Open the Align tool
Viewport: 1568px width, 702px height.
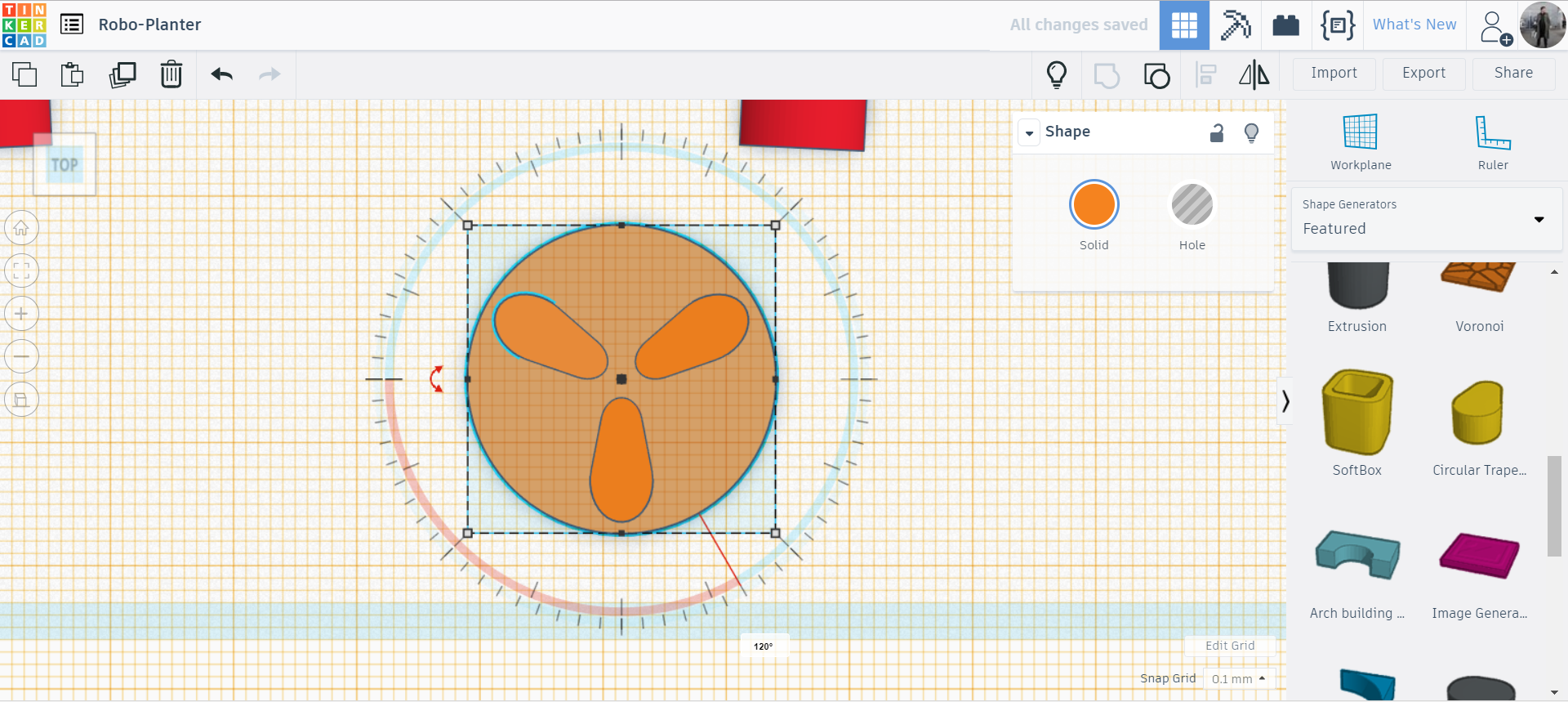click(1206, 75)
